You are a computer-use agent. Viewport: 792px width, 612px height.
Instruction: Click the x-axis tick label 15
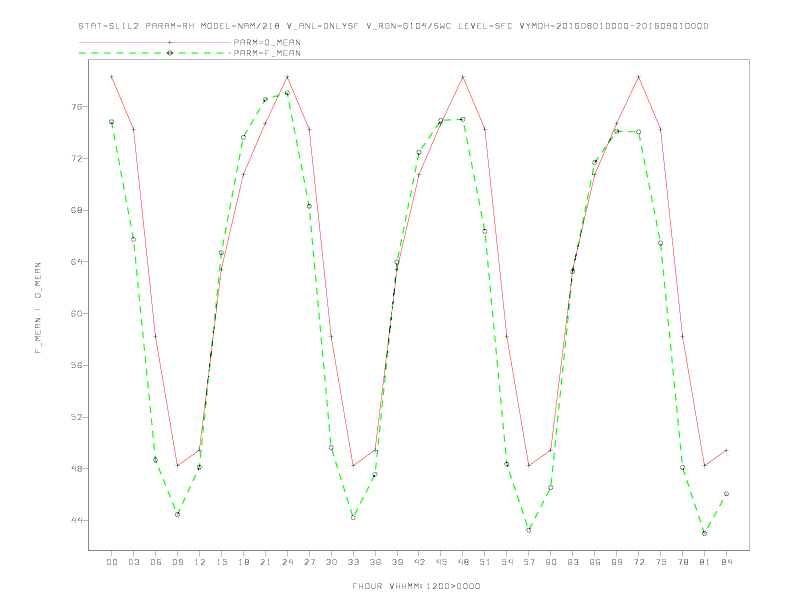[x=221, y=562]
